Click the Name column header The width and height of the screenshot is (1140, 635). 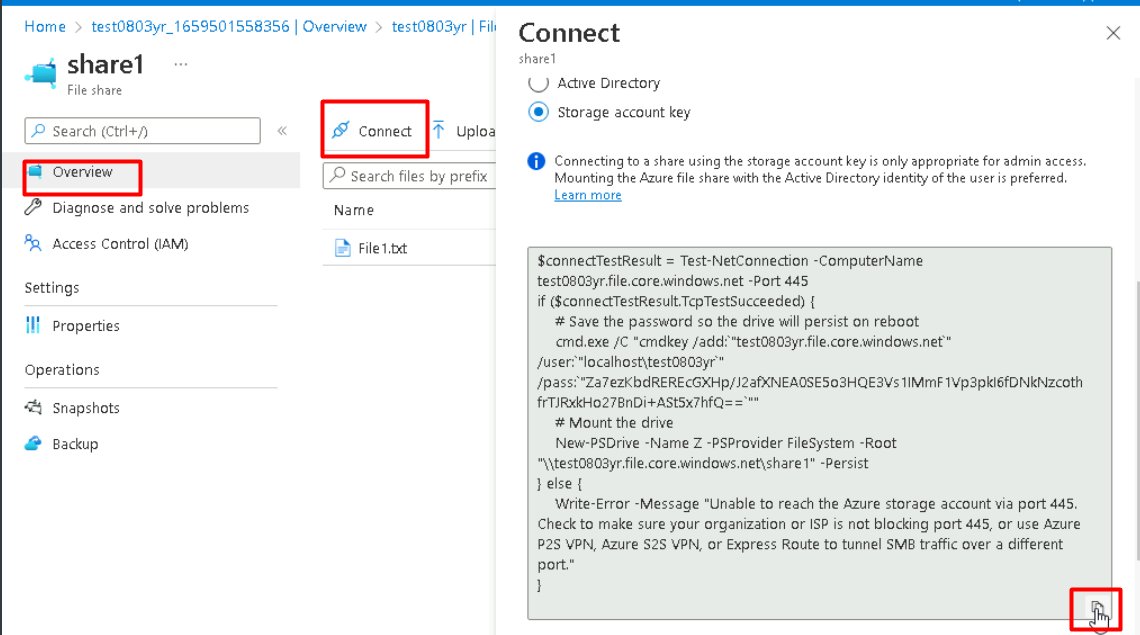353,210
